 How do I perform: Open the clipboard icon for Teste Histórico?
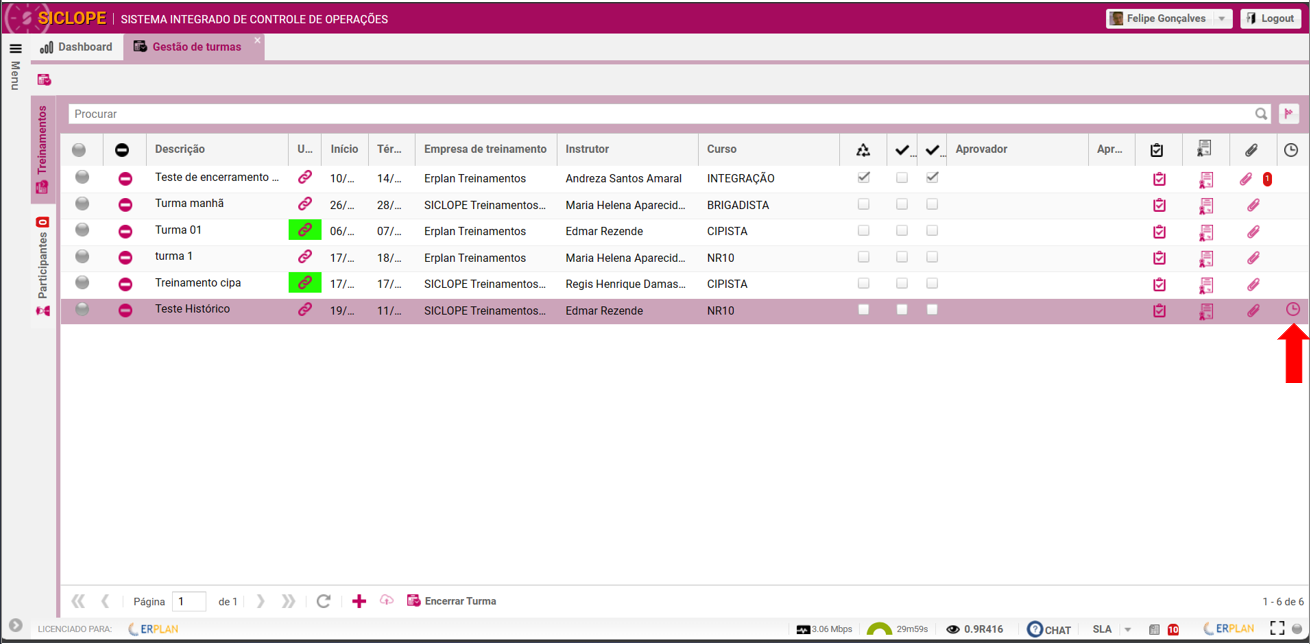click(1159, 311)
